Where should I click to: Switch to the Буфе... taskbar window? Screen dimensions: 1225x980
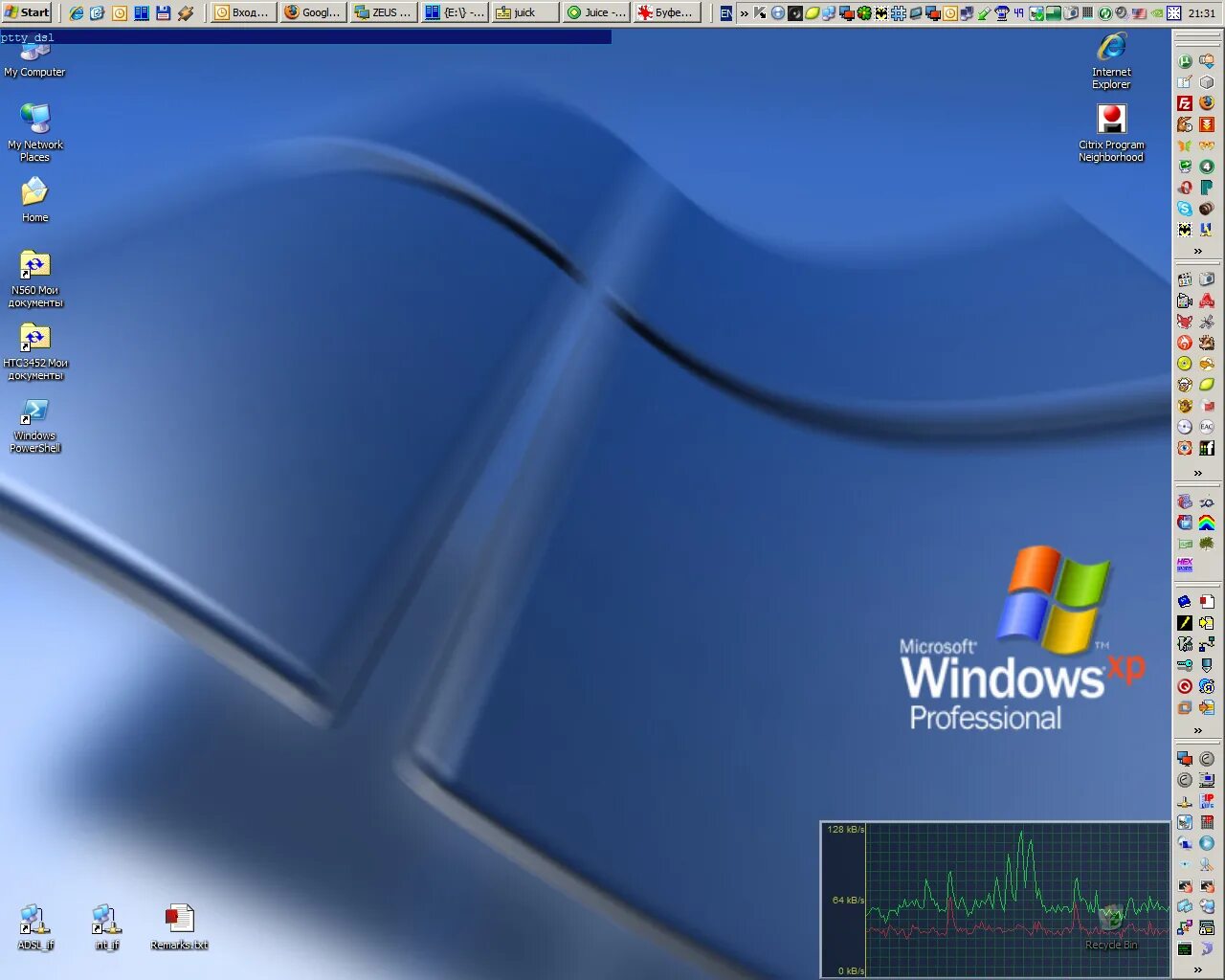click(666, 12)
